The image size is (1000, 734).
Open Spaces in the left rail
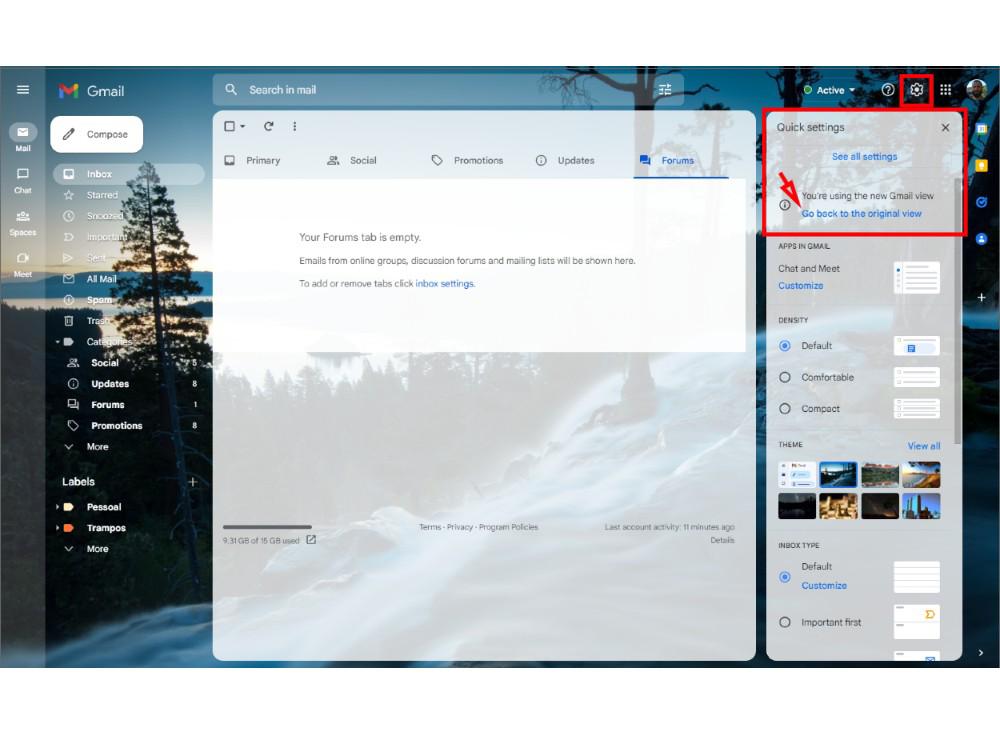pos(23,223)
